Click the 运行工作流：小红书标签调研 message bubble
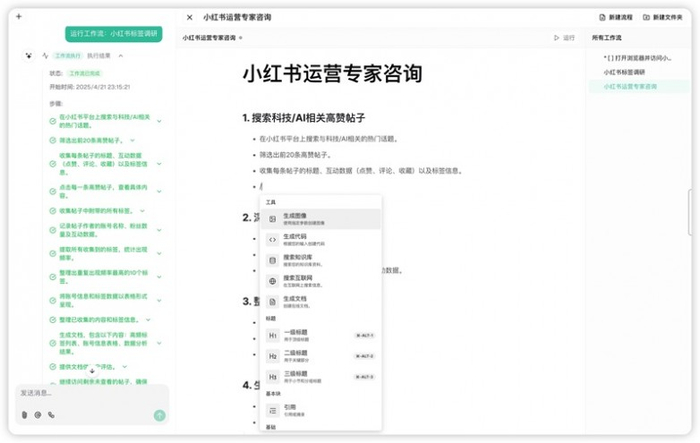 [x=113, y=34]
